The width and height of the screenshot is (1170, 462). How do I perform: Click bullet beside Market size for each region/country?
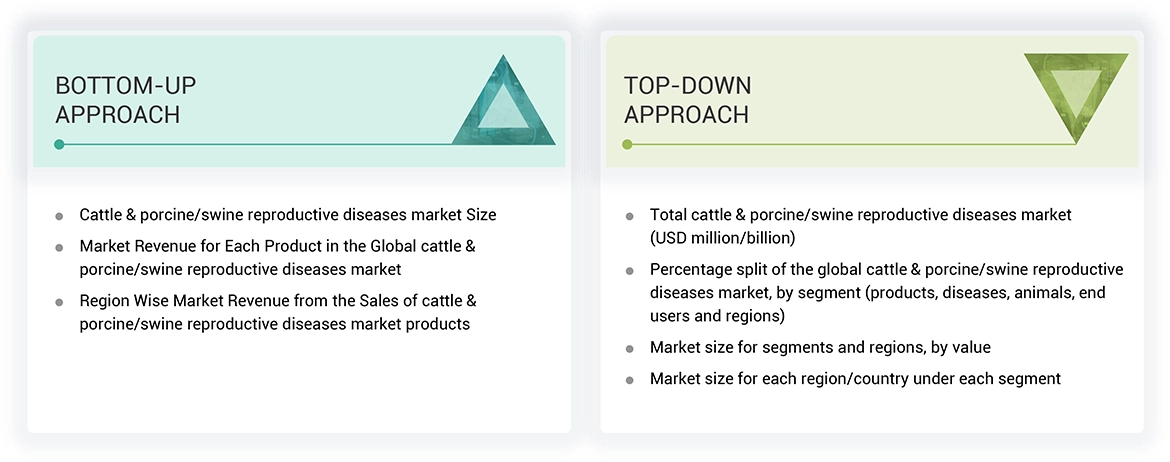pyautogui.click(x=629, y=380)
